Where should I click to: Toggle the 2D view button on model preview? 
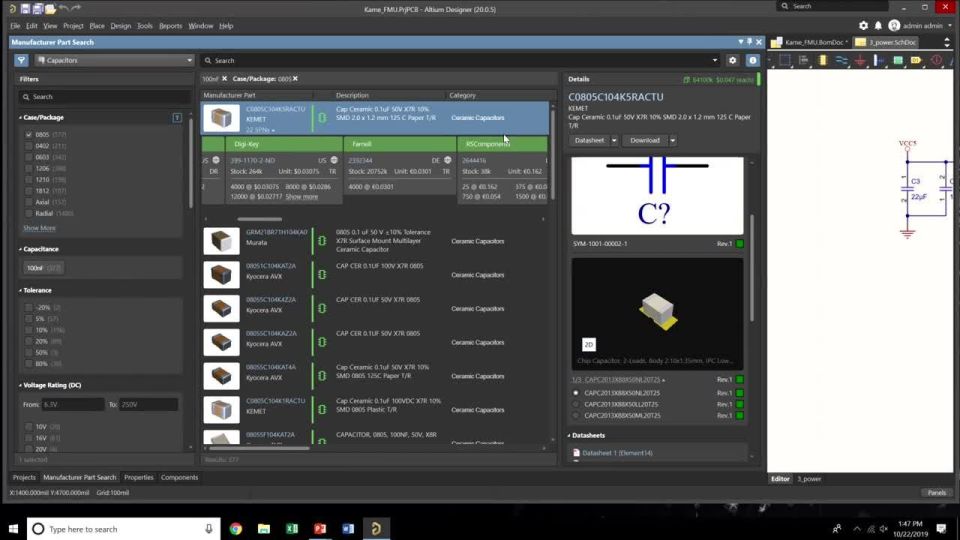tap(588, 345)
